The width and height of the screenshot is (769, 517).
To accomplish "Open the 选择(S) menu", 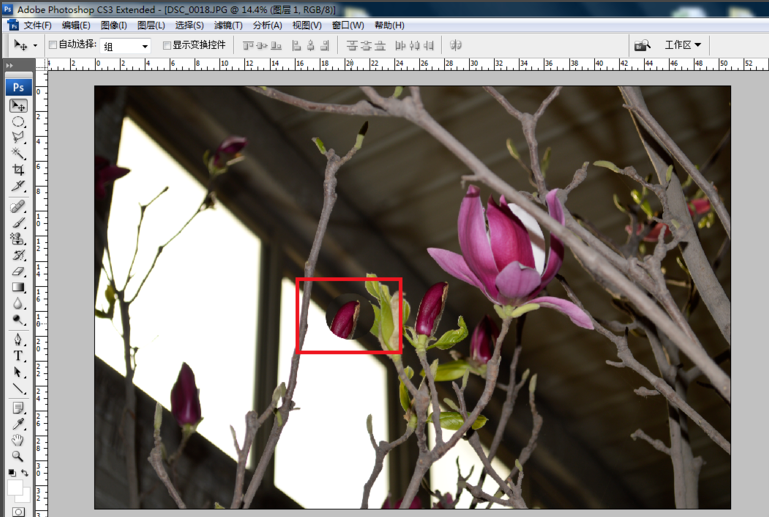I will 189,26.
